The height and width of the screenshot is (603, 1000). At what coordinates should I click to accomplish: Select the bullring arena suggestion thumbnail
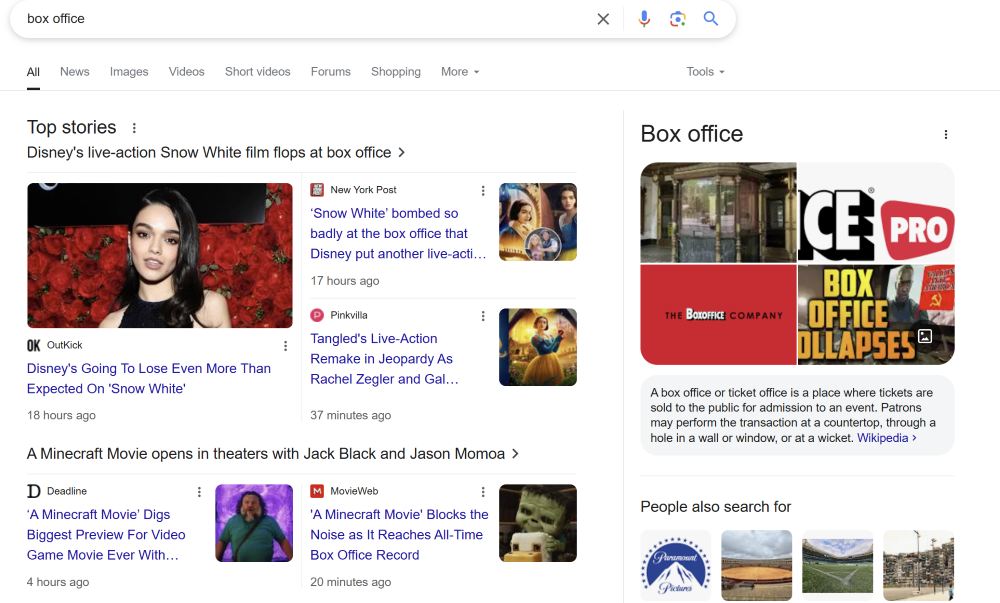[x=756, y=565]
